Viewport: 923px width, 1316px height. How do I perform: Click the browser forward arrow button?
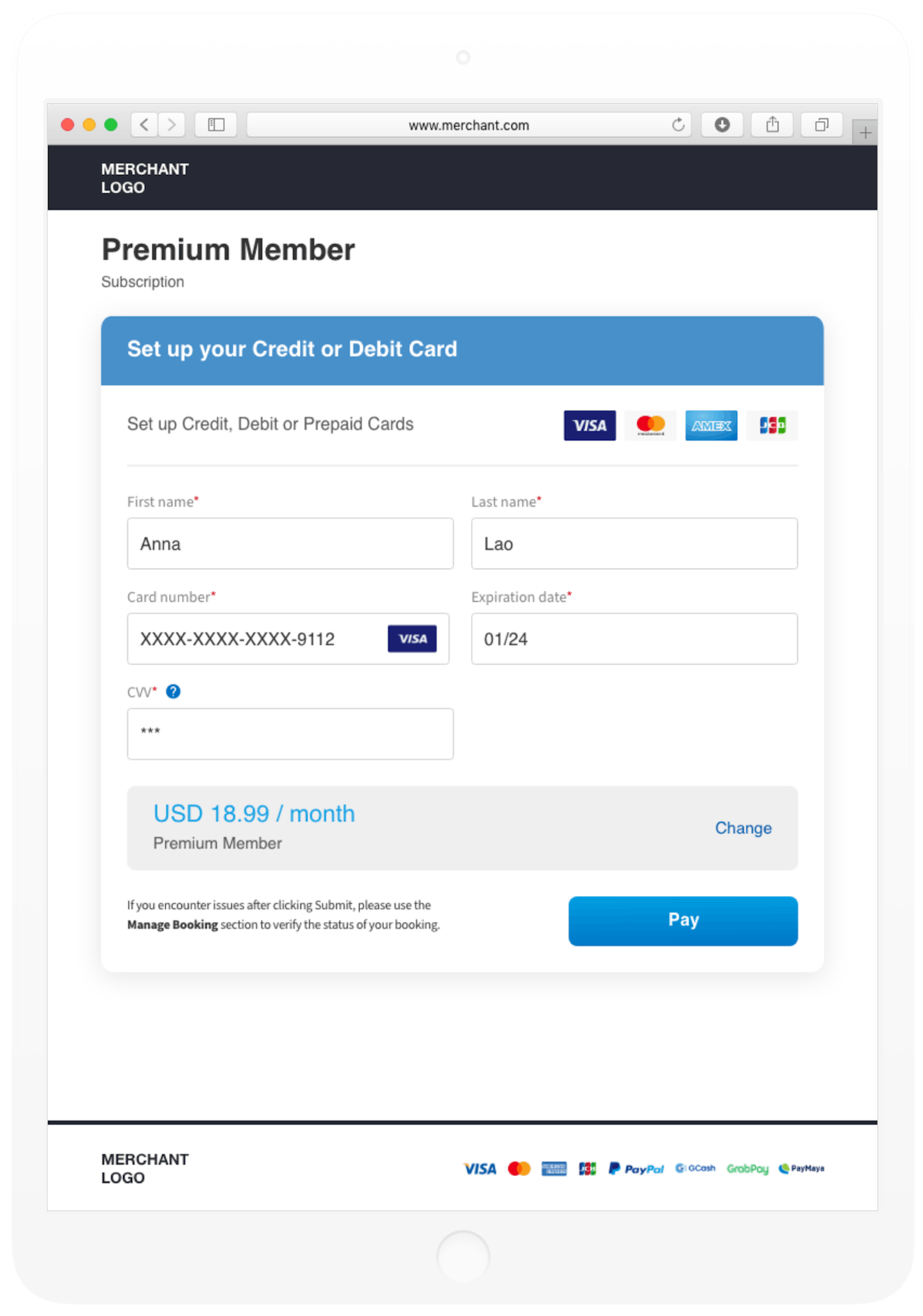tap(172, 124)
